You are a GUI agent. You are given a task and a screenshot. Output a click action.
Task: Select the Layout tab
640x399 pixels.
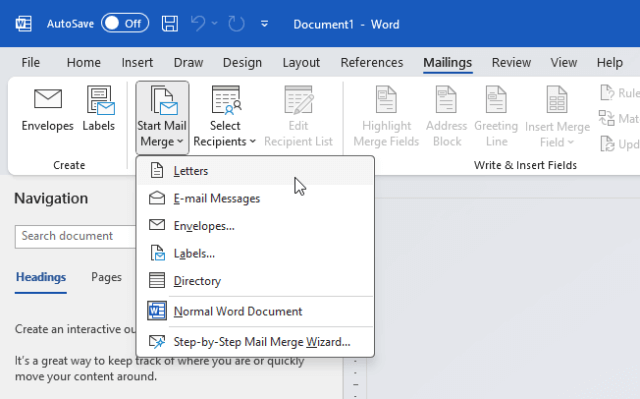coord(301,62)
